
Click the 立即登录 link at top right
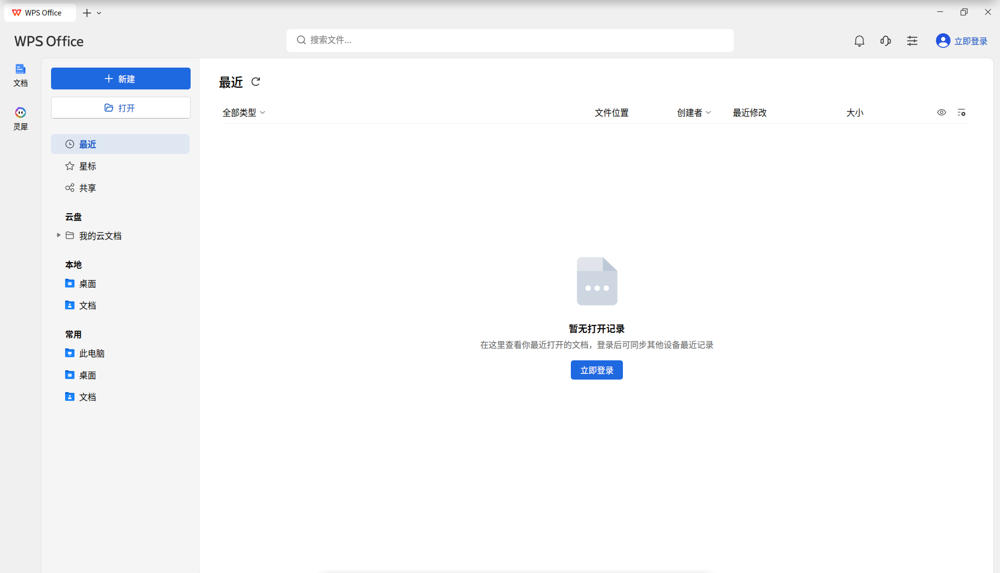tap(971, 41)
